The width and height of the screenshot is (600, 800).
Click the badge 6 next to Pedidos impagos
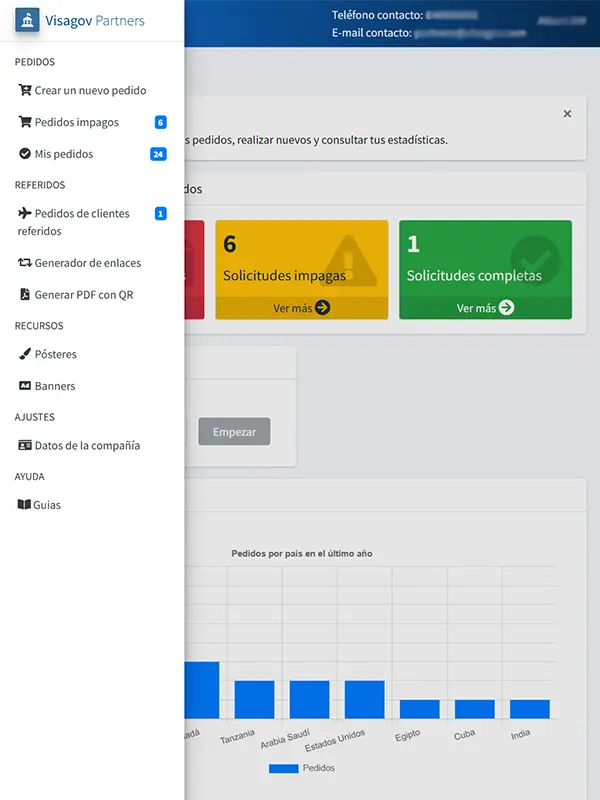(160, 122)
